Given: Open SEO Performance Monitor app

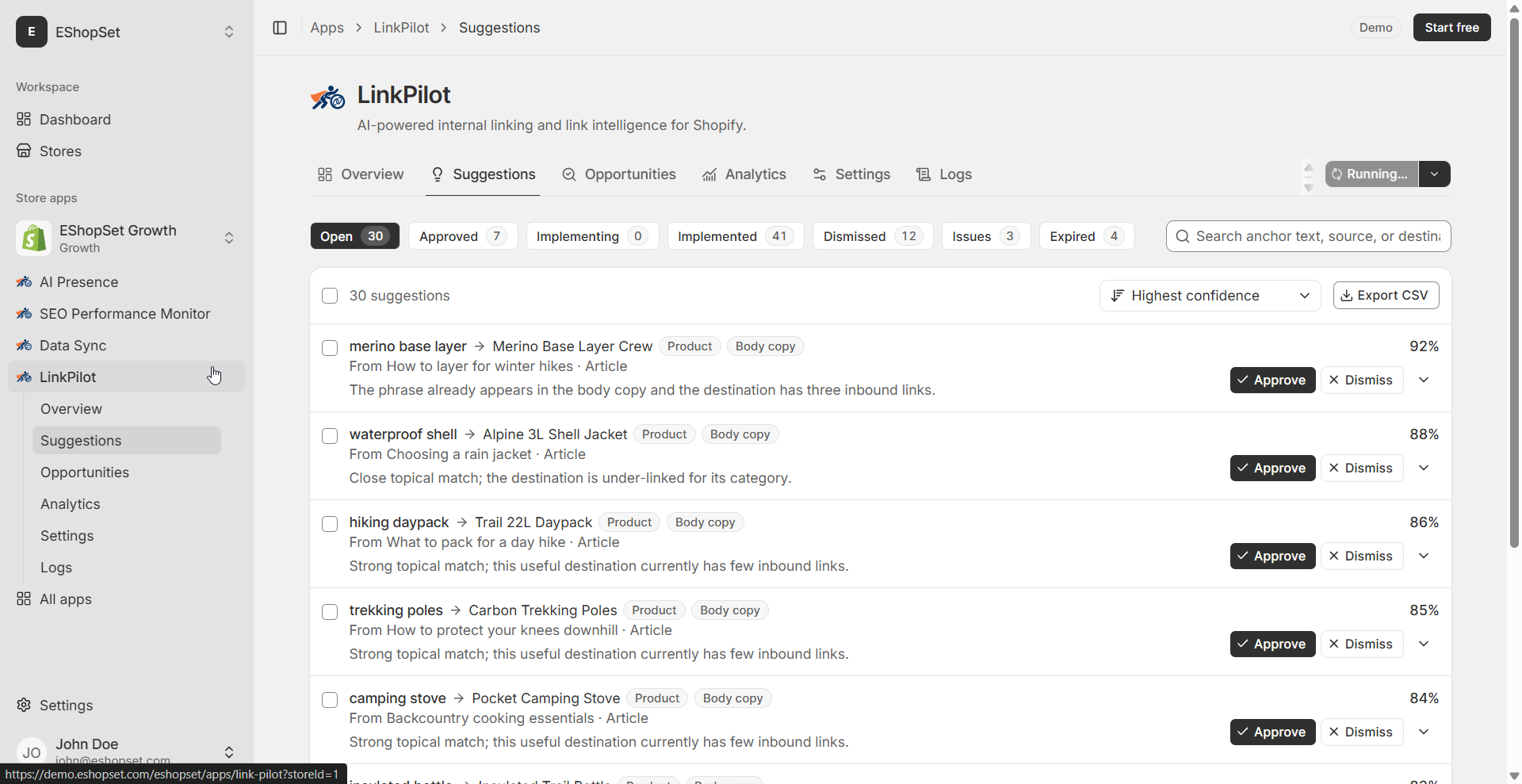Looking at the screenshot, I should click(x=127, y=314).
